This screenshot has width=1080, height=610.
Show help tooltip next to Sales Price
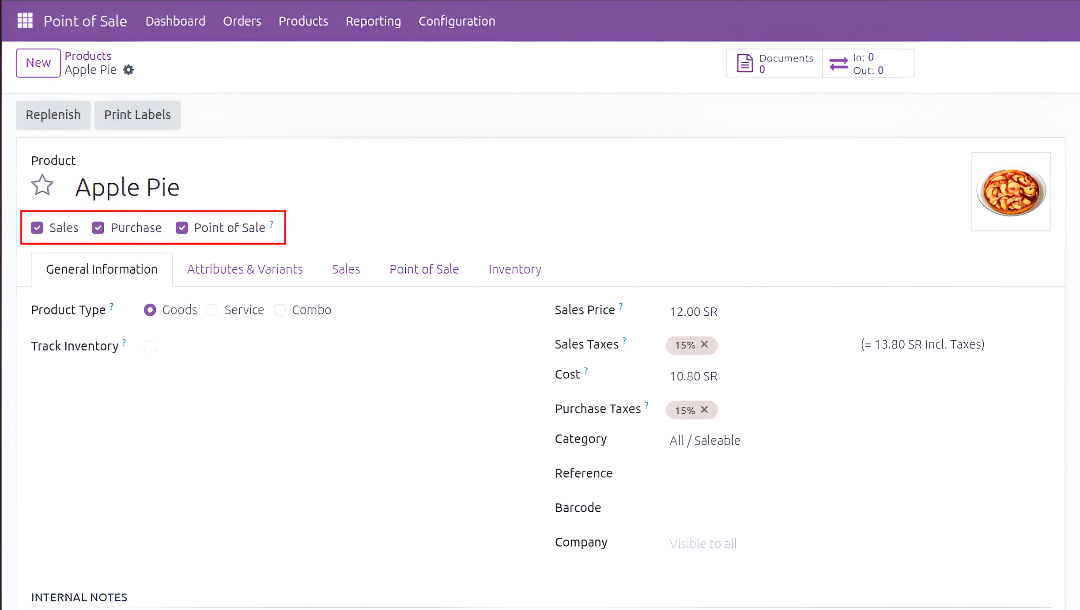click(x=621, y=308)
